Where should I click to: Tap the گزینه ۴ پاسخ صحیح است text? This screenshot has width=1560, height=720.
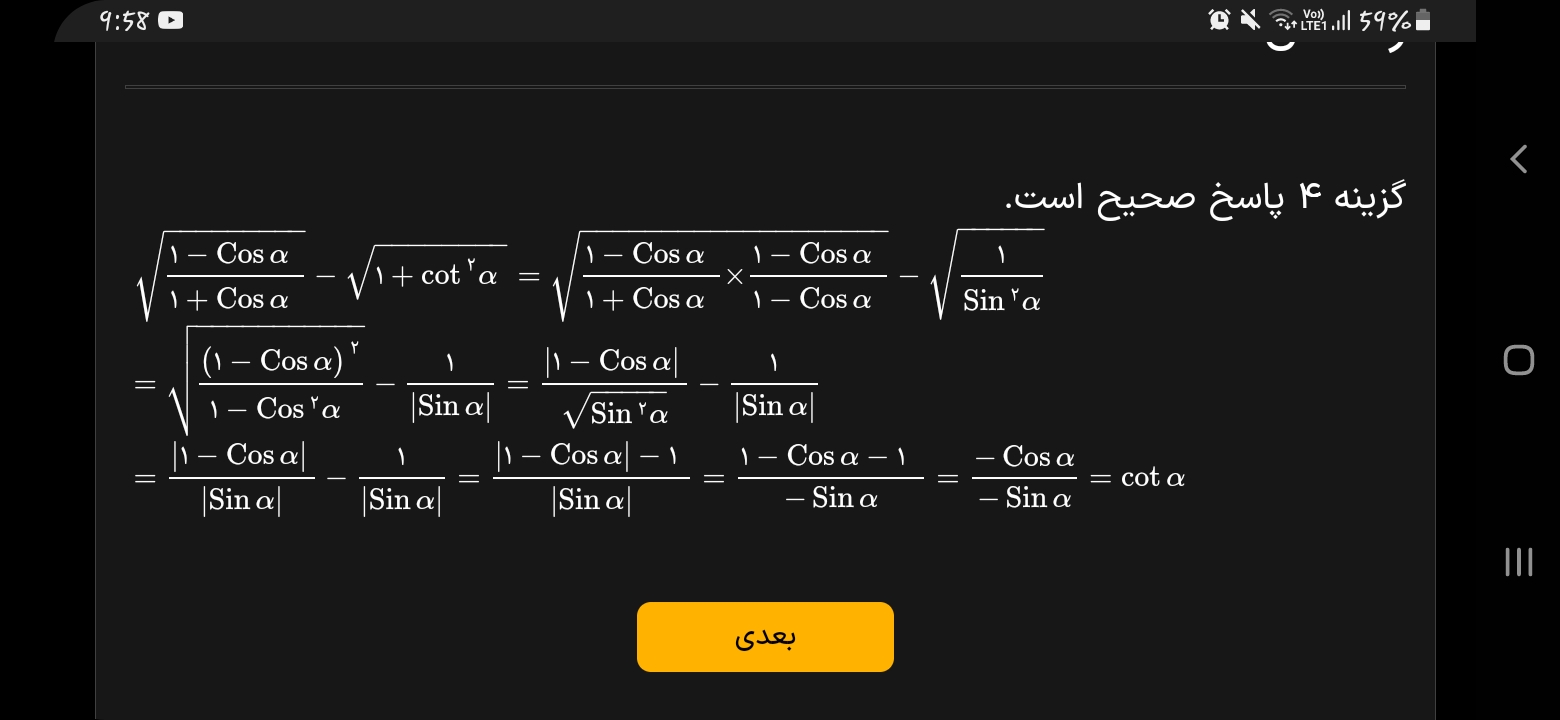[1205, 196]
